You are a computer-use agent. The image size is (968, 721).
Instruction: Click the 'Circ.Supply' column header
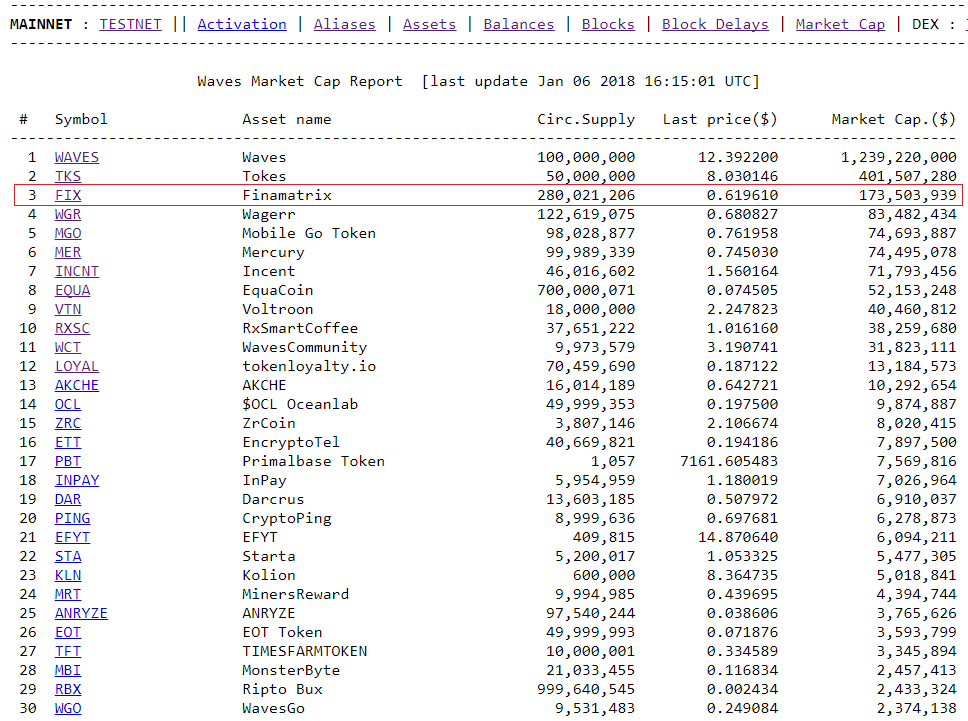click(586, 119)
